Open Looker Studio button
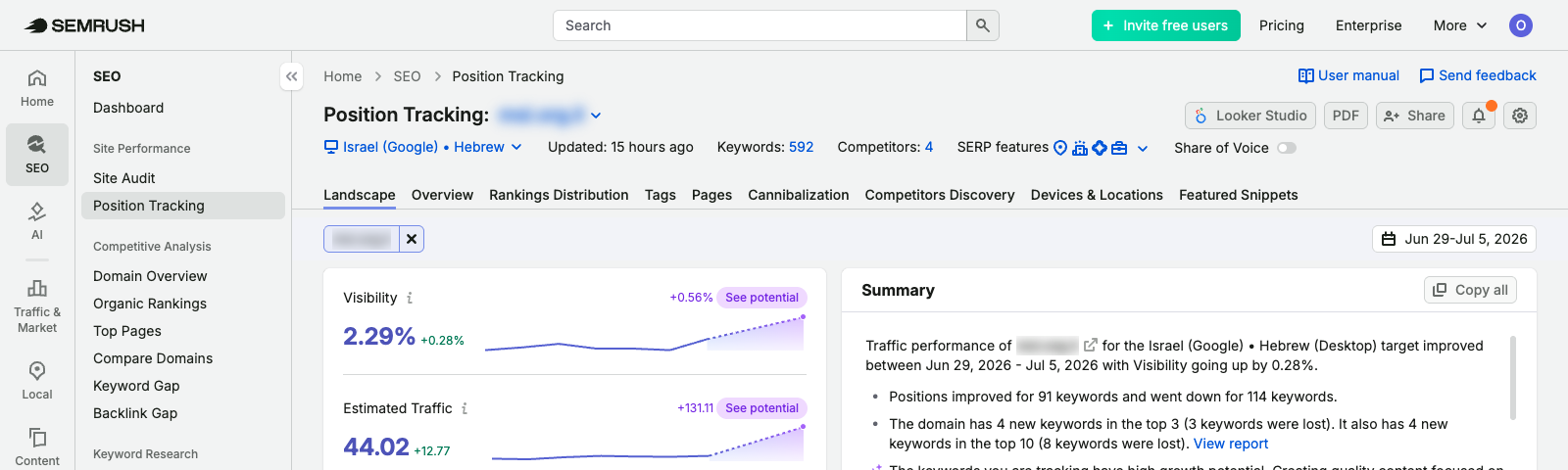The image size is (1568, 470). 1250,116
